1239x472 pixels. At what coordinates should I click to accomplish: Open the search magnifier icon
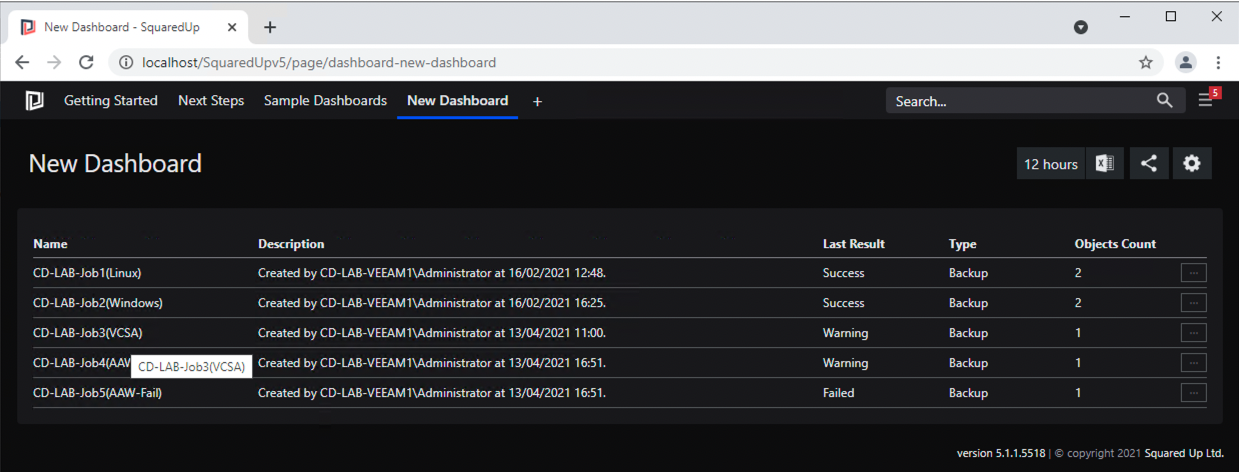(x=1164, y=100)
